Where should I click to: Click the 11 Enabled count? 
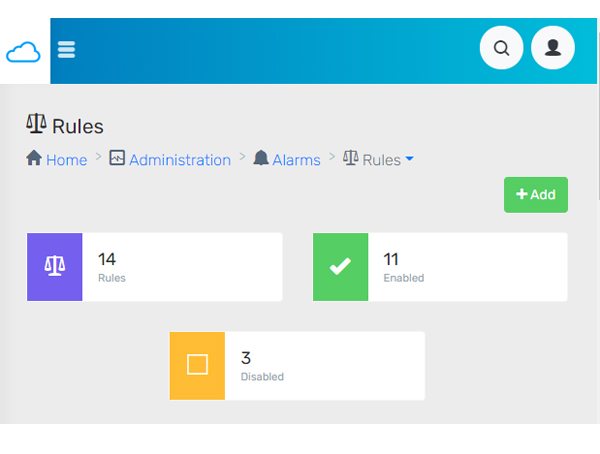391,259
